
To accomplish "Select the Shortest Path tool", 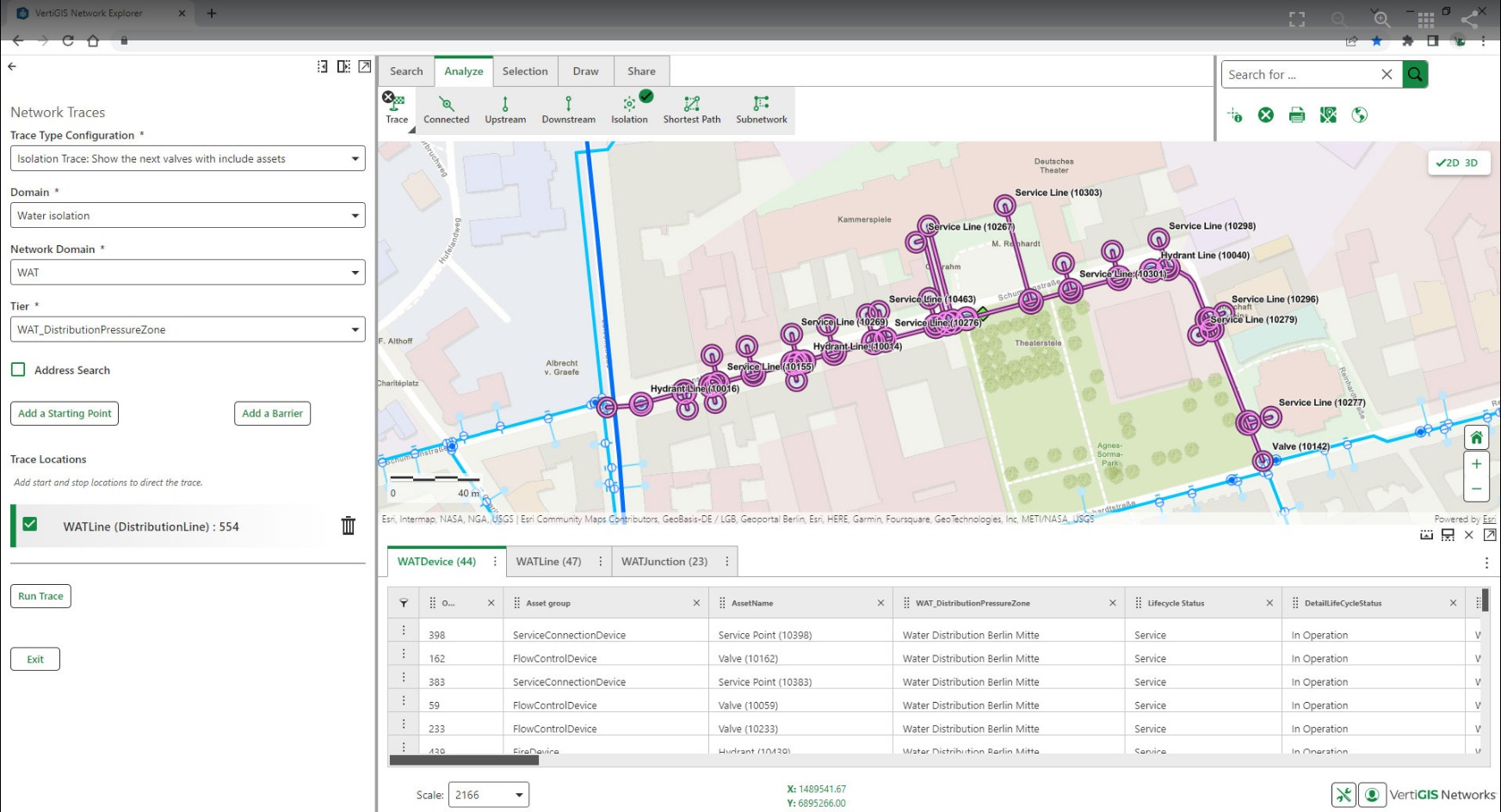I will [691, 110].
